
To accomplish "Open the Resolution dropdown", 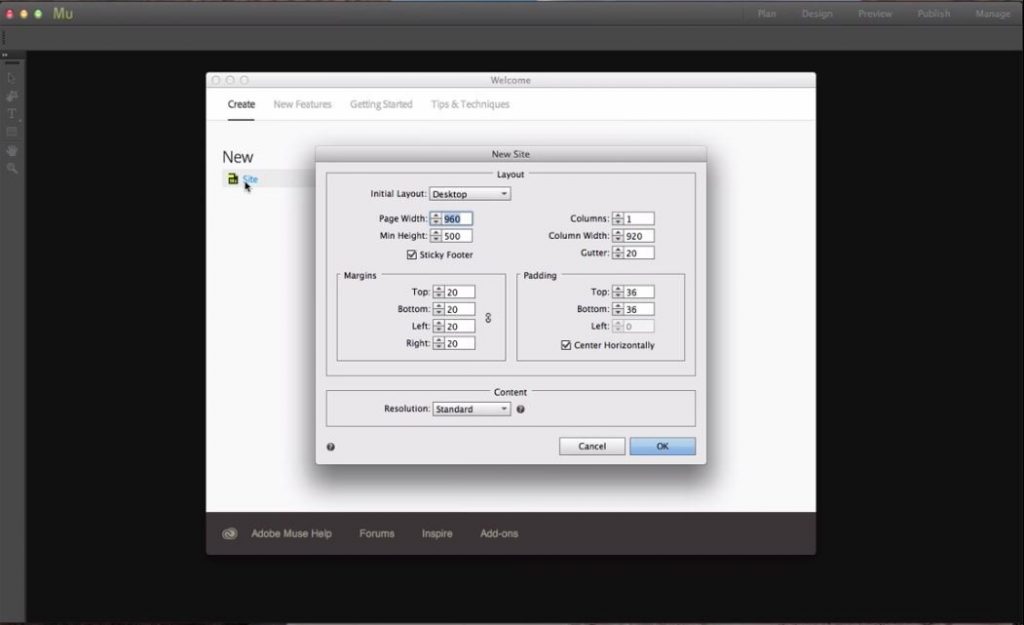I will point(472,409).
